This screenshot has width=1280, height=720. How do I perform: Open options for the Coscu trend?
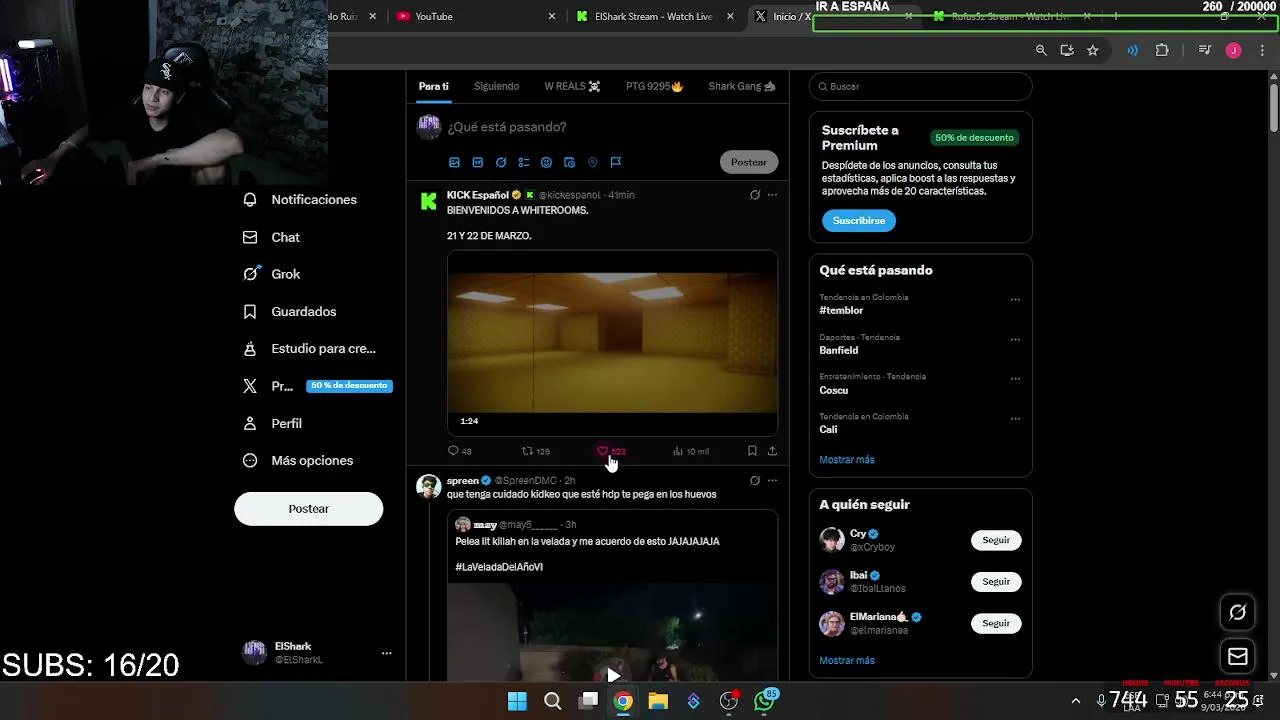coord(1015,379)
